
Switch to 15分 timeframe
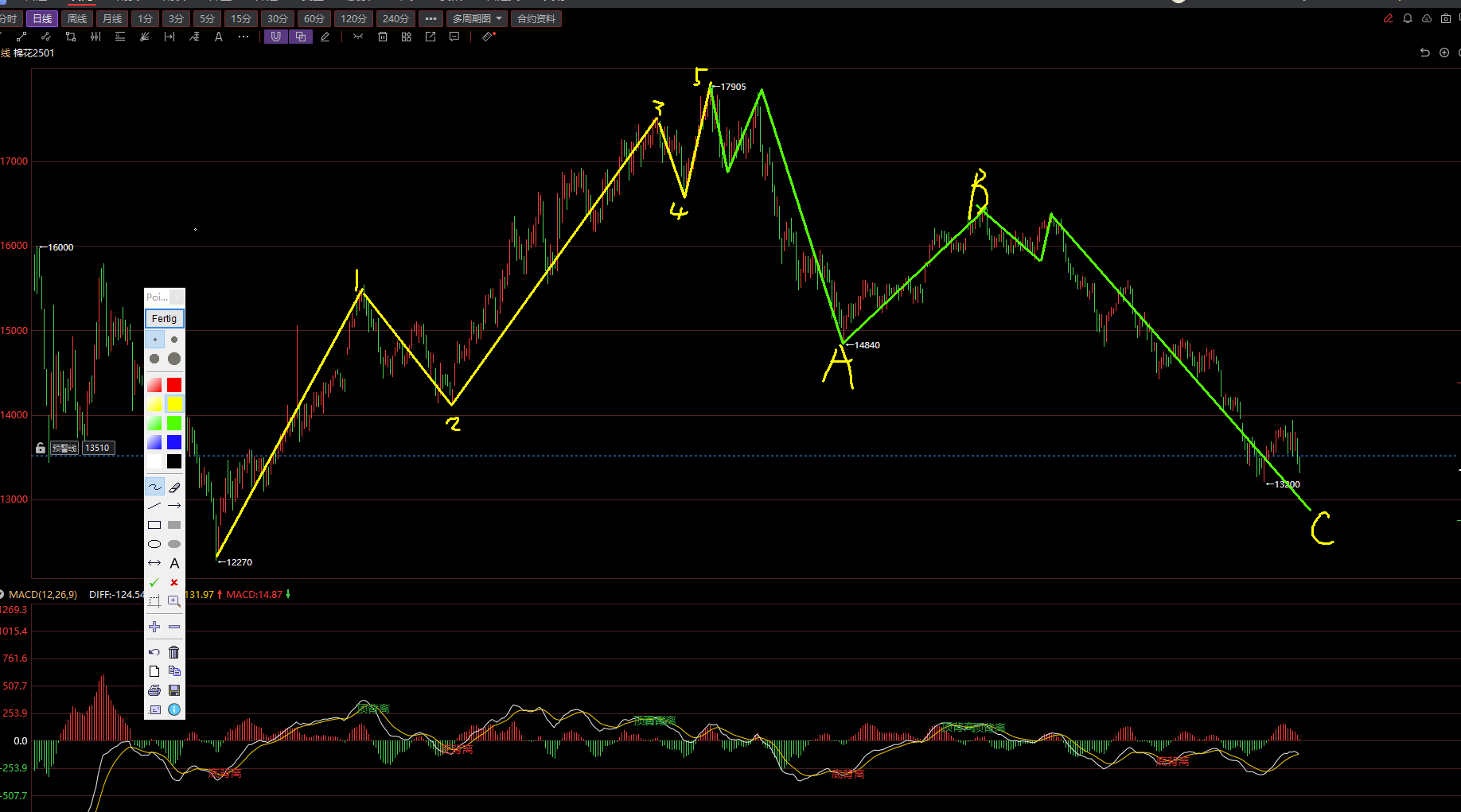[x=241, y=18]
